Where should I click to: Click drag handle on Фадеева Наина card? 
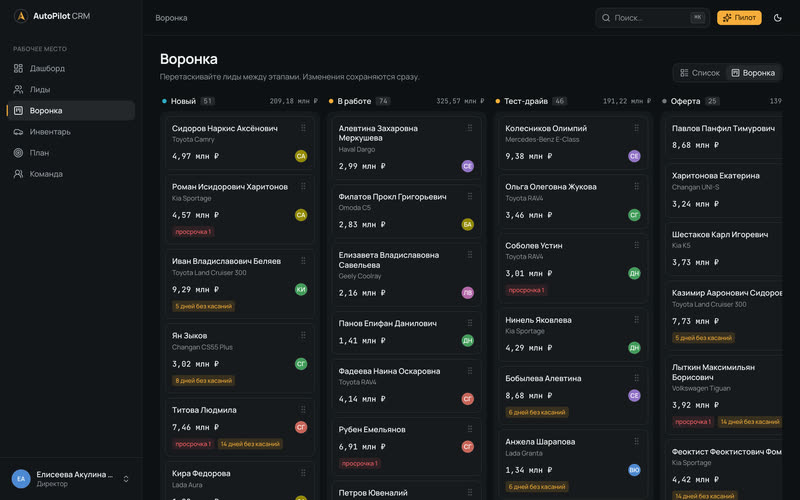tap(470, 371)
